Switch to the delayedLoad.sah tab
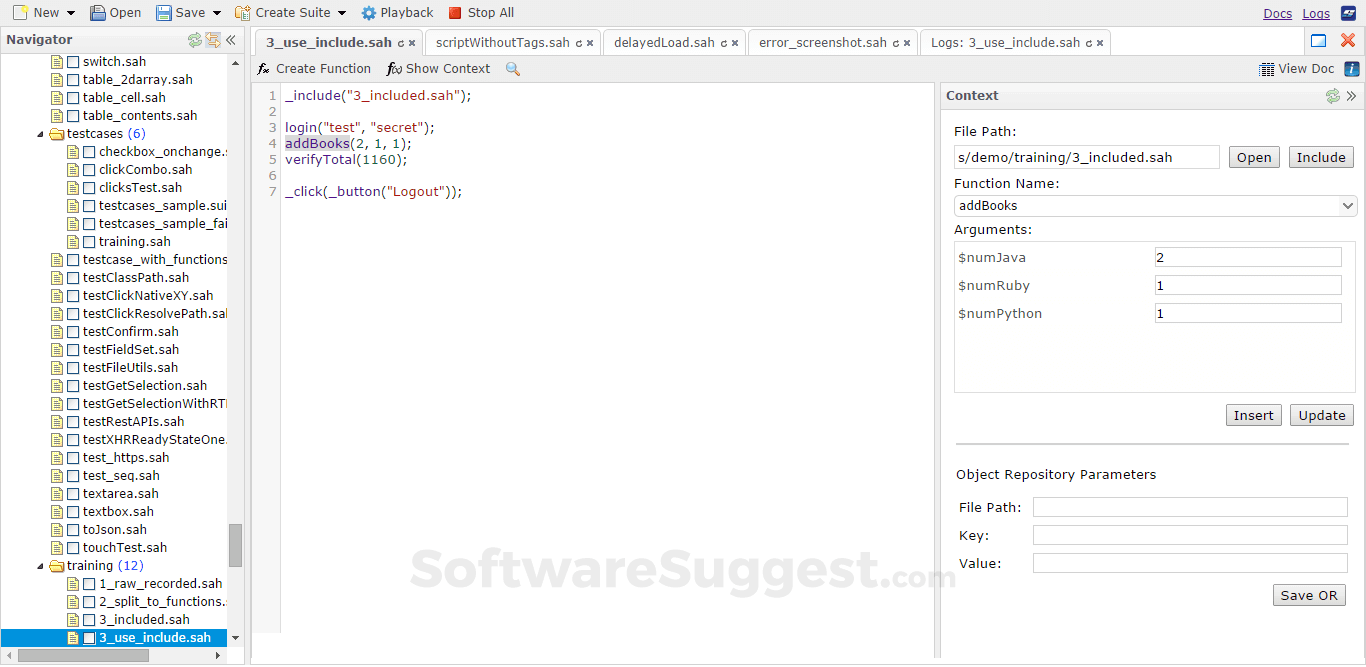Viewport: 1366px width, 667px height. click(x=664, y=43)
